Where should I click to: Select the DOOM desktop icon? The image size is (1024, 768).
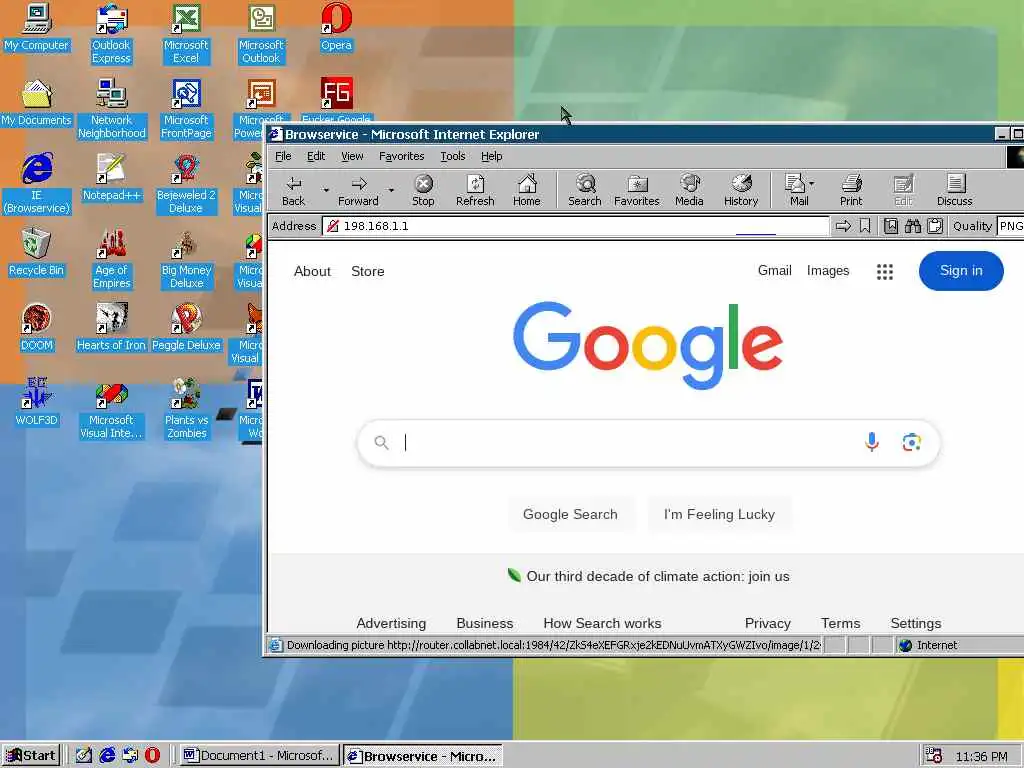click(x=37, y=328)
